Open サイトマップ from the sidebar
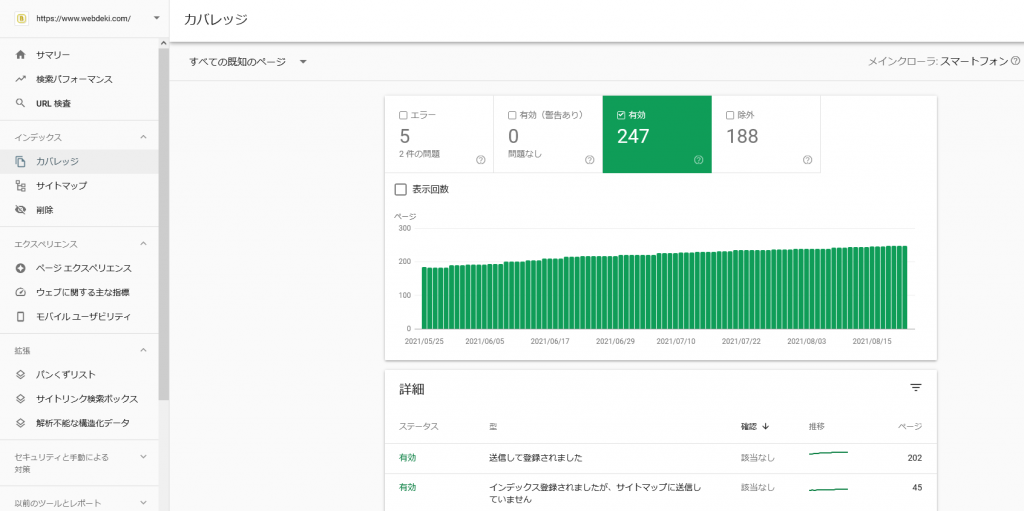Screen dimensions: 1024x511 point(61,186)
